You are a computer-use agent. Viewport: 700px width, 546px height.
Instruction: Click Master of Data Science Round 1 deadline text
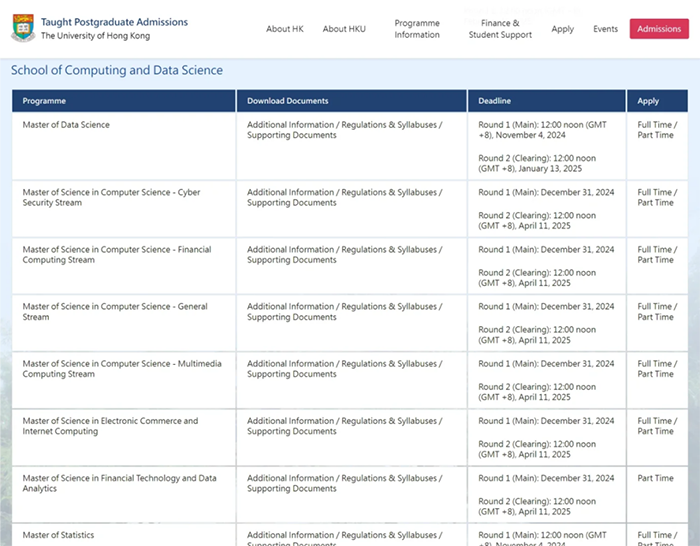click(542, 130)
